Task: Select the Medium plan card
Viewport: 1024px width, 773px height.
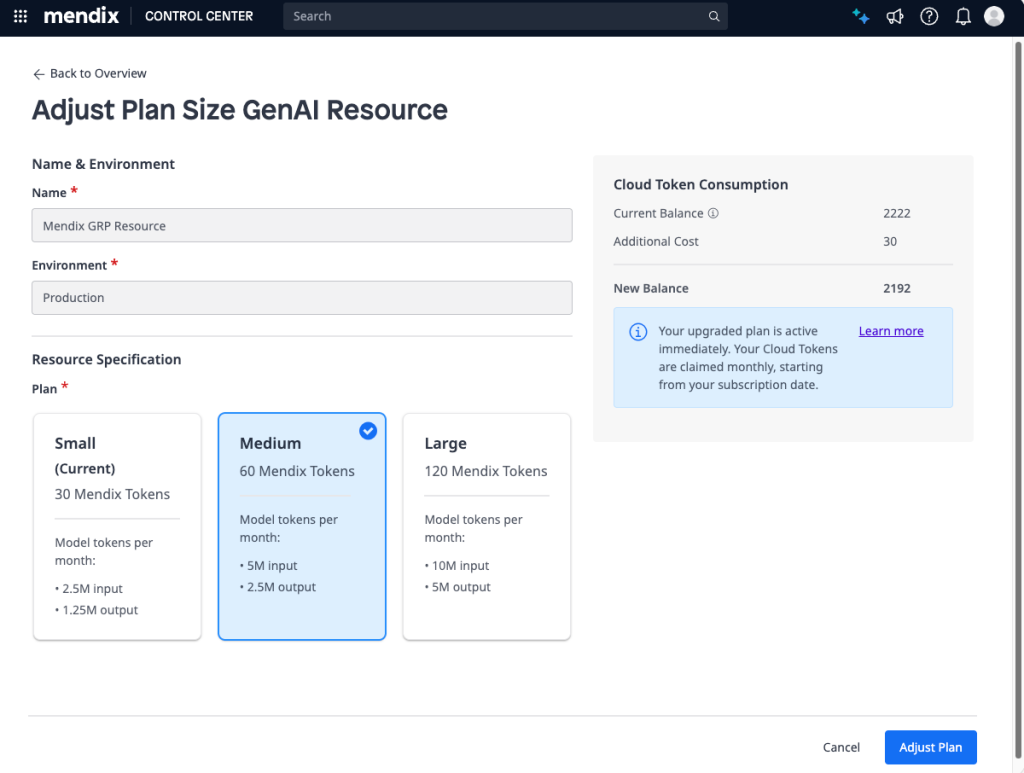Action: pos(302,526)
